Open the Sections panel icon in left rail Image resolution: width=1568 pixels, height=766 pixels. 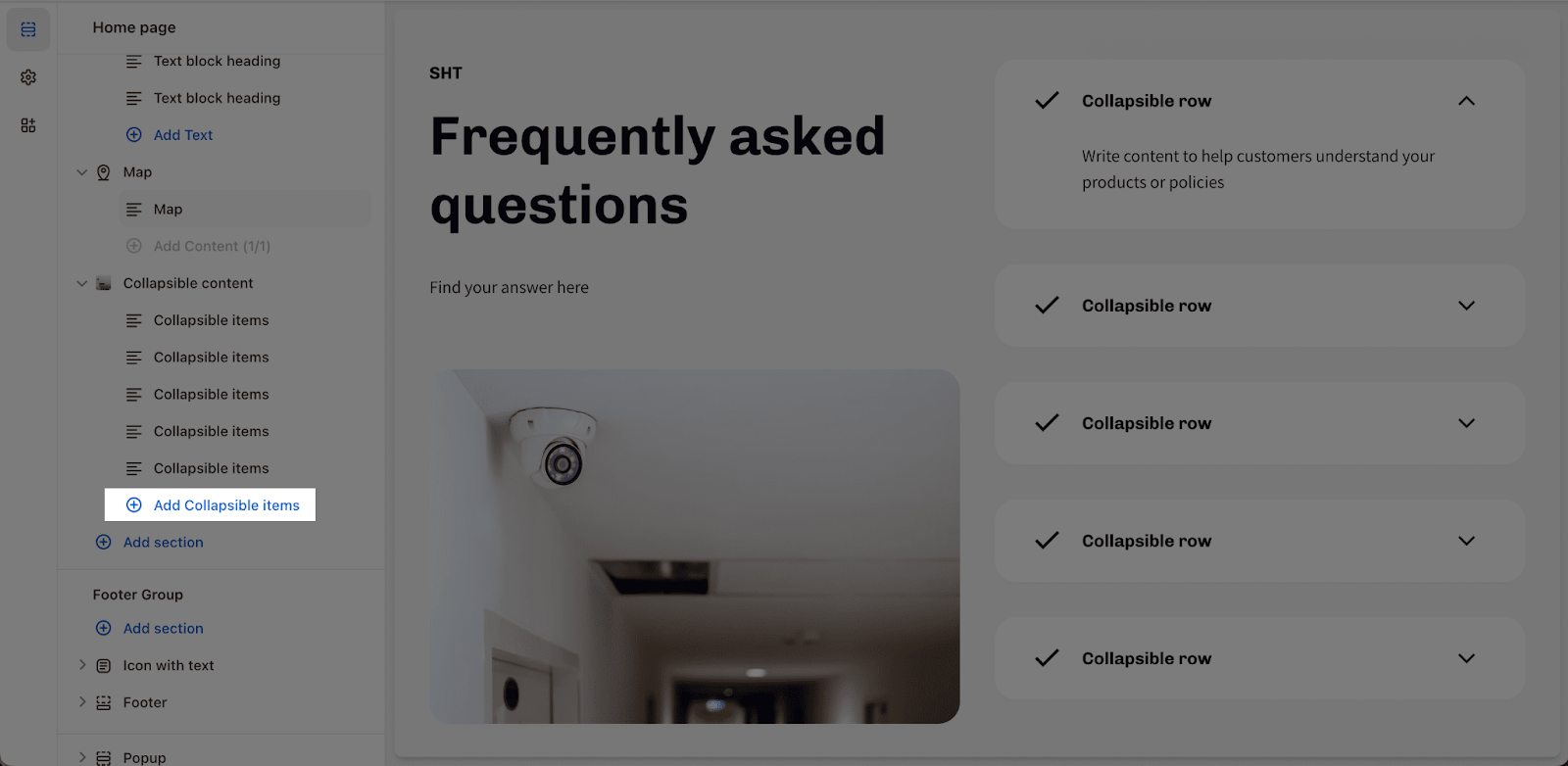(28, 29)
